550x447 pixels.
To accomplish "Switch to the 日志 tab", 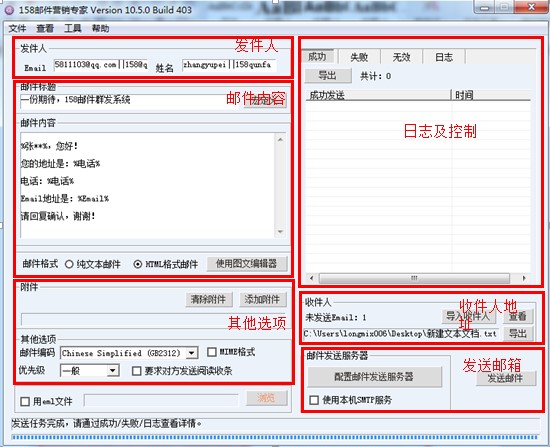I will 444,57.
